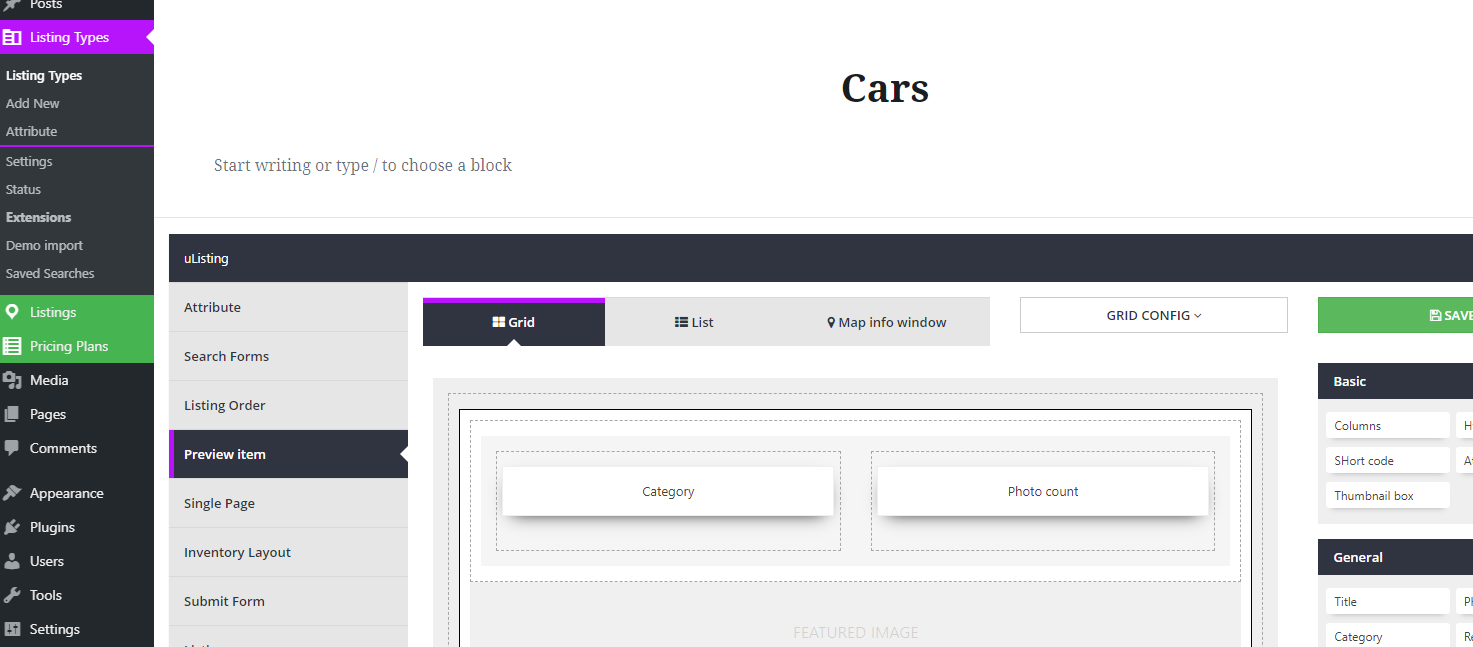1473x647 pixels.
Task: Switch to Map info window tab
Action: 886,322
